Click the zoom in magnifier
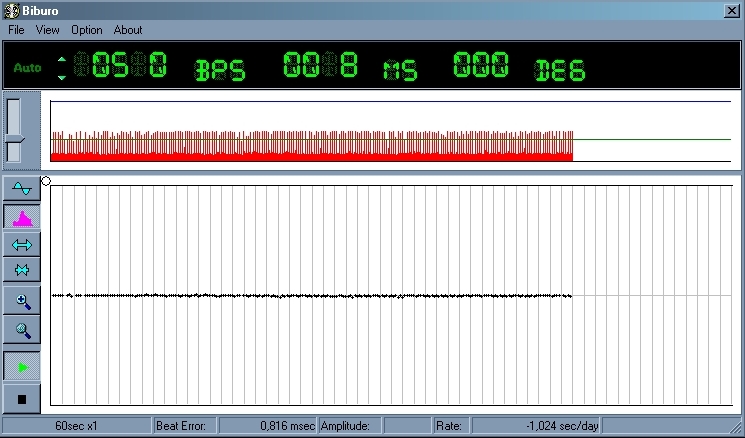The width and height of the screenshot is (745, 438). click(22, 300)
